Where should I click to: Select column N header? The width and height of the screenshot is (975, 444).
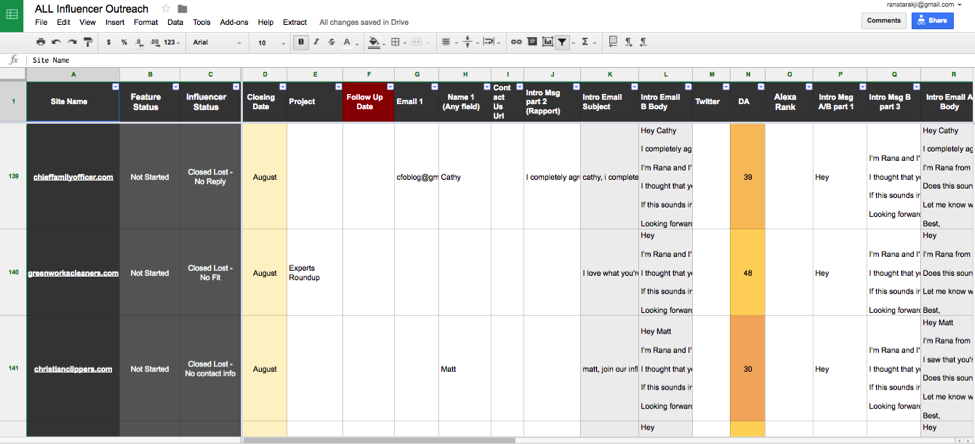[748, 75]
